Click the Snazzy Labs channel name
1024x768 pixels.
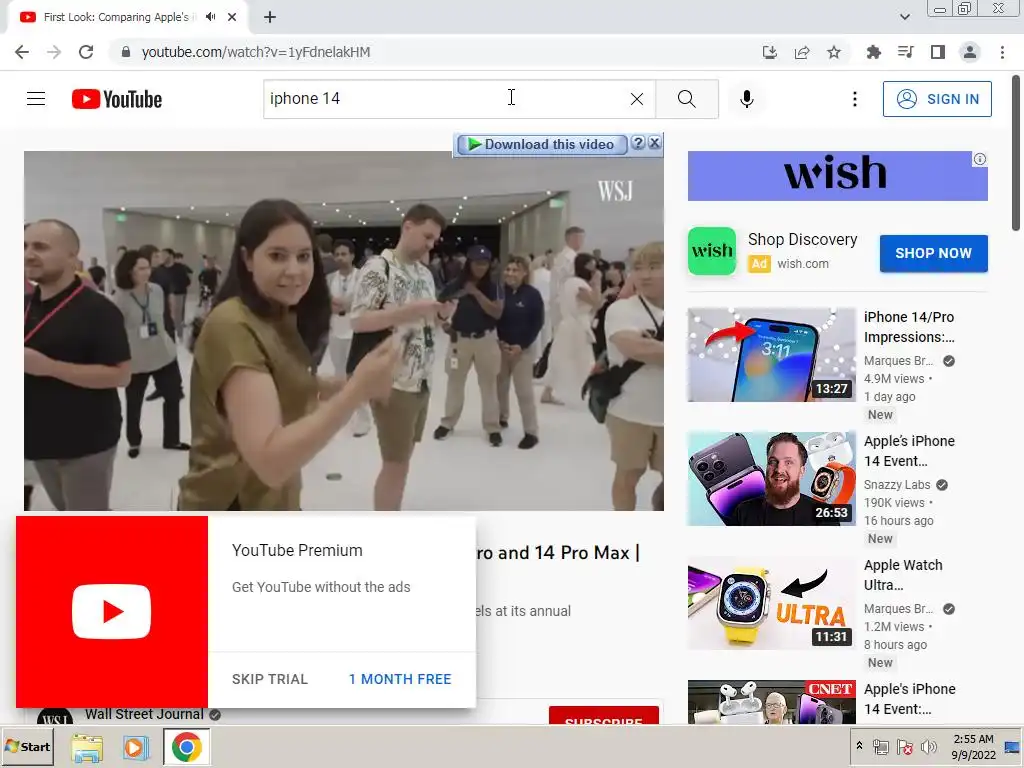click(x=897, y=485)
